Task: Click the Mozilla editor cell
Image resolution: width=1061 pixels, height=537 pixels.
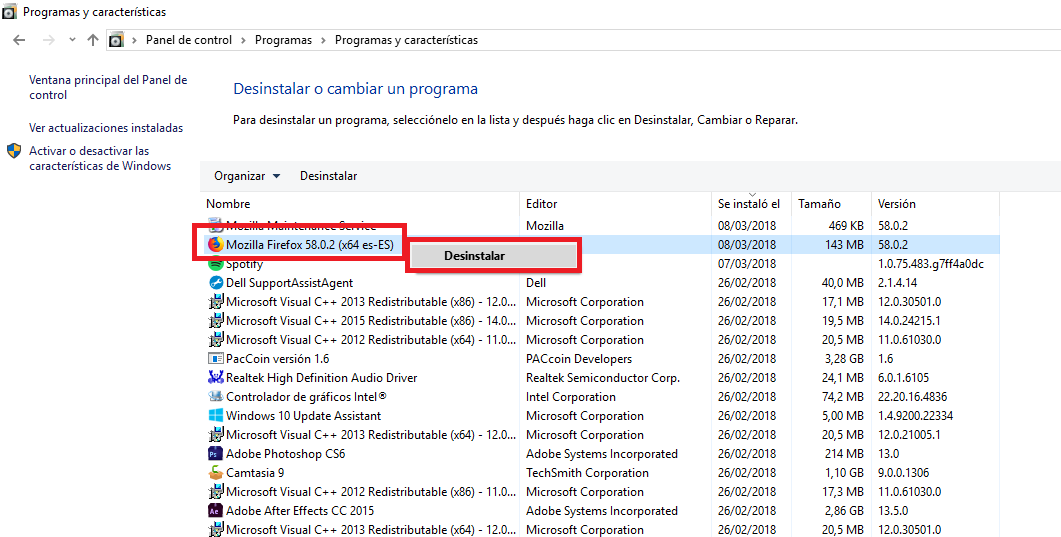Action: pyautogui.click(x=545, y=225)
